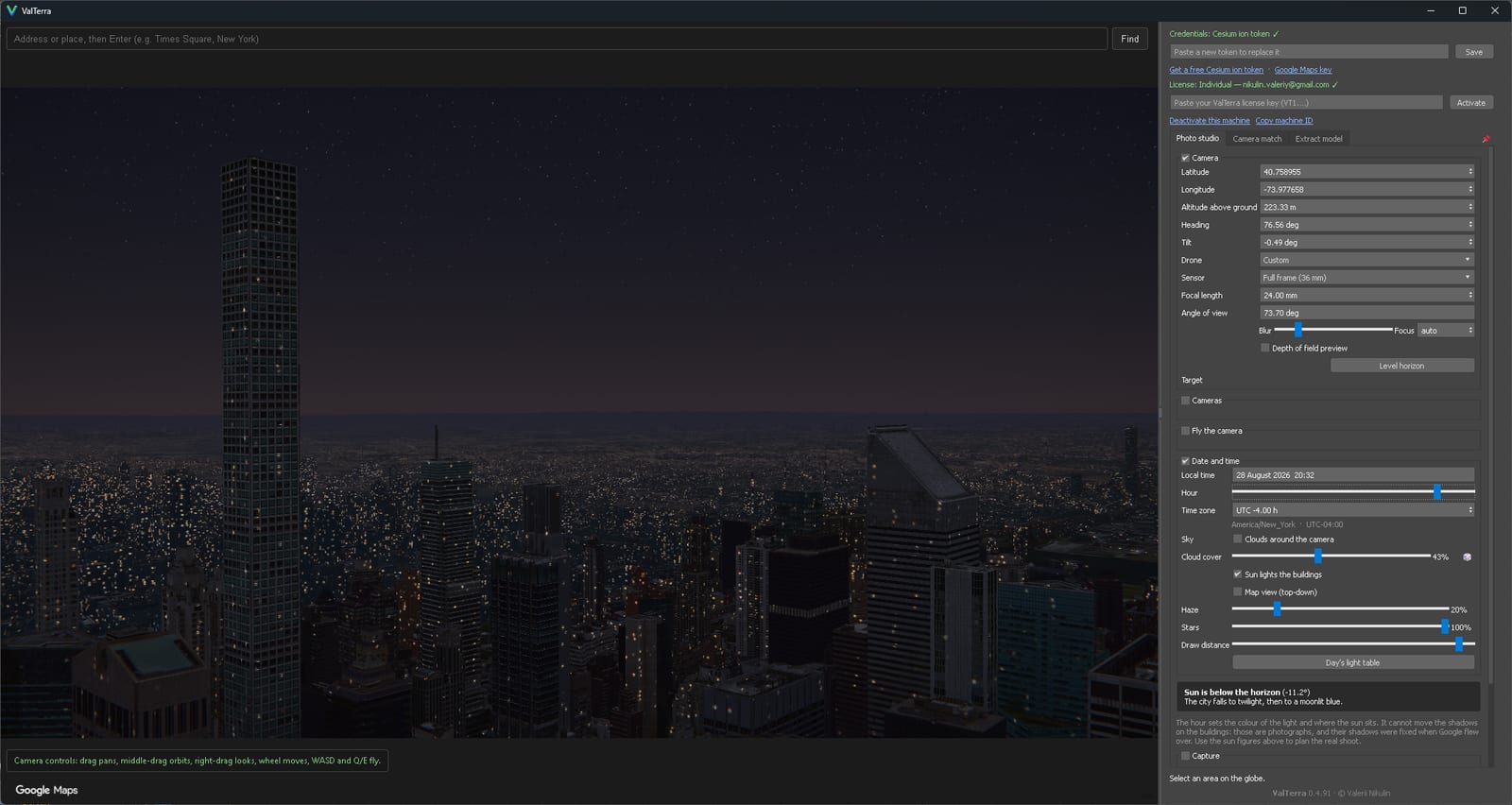Click the Tilt spinner arrows
Viewport: 1512px width, 805px height.
(1470, 242)
